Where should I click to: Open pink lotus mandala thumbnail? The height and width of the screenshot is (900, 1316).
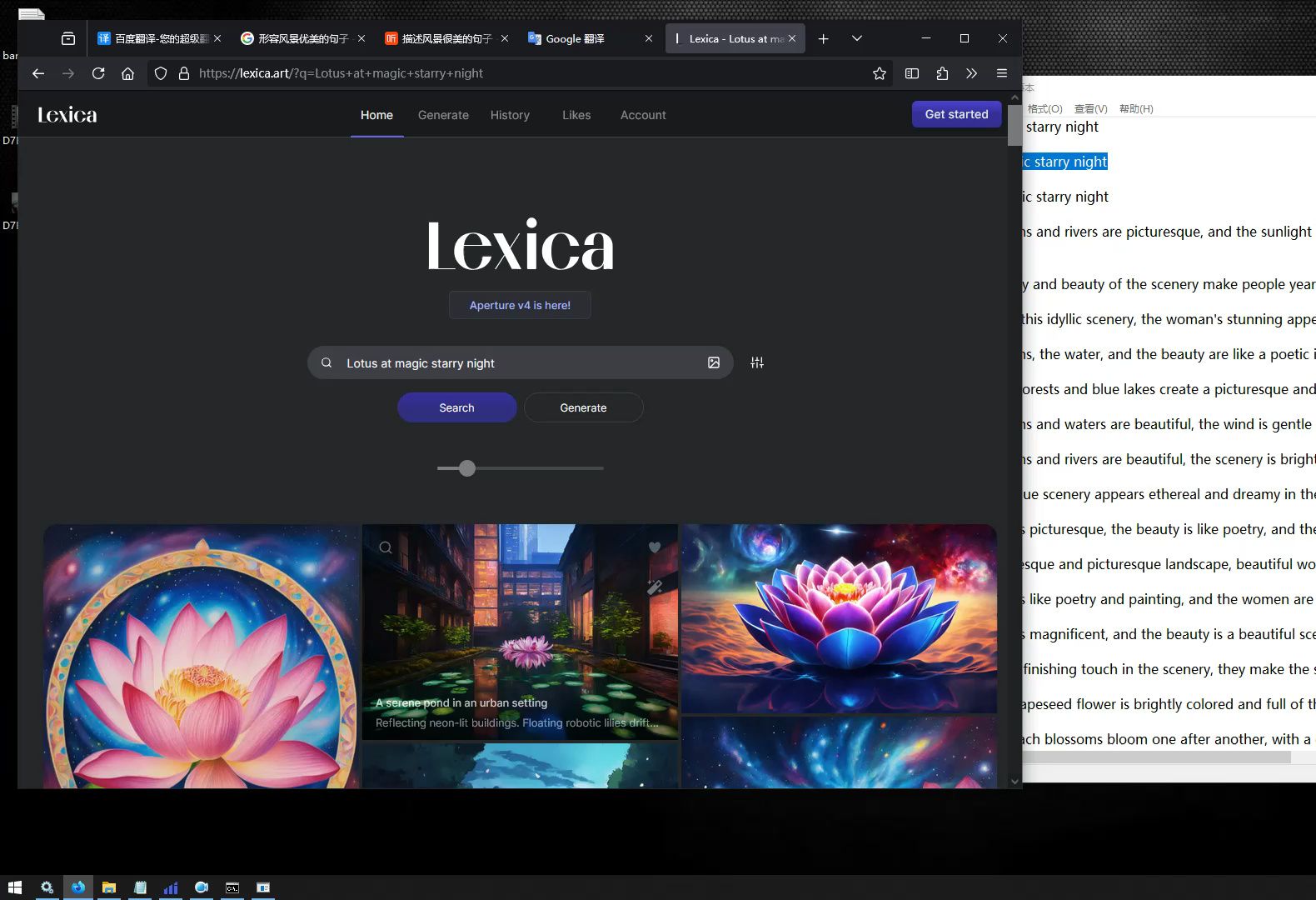[202, 656]
